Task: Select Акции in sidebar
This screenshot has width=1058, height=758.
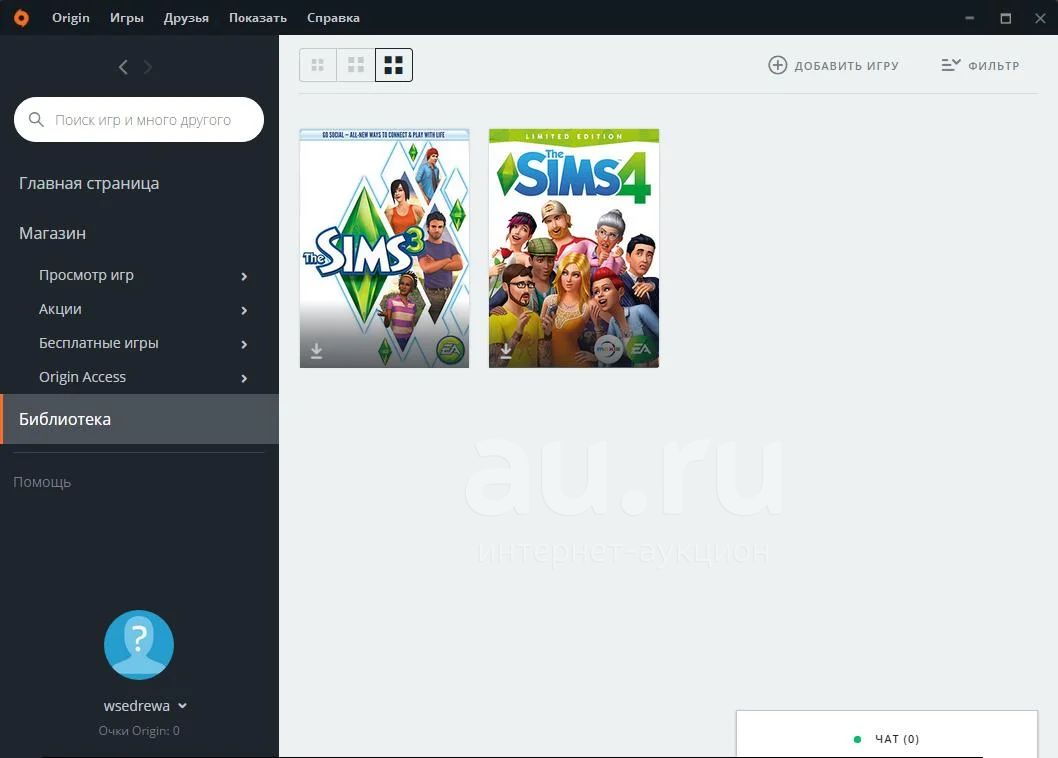Action: click(x=60, y=309)
